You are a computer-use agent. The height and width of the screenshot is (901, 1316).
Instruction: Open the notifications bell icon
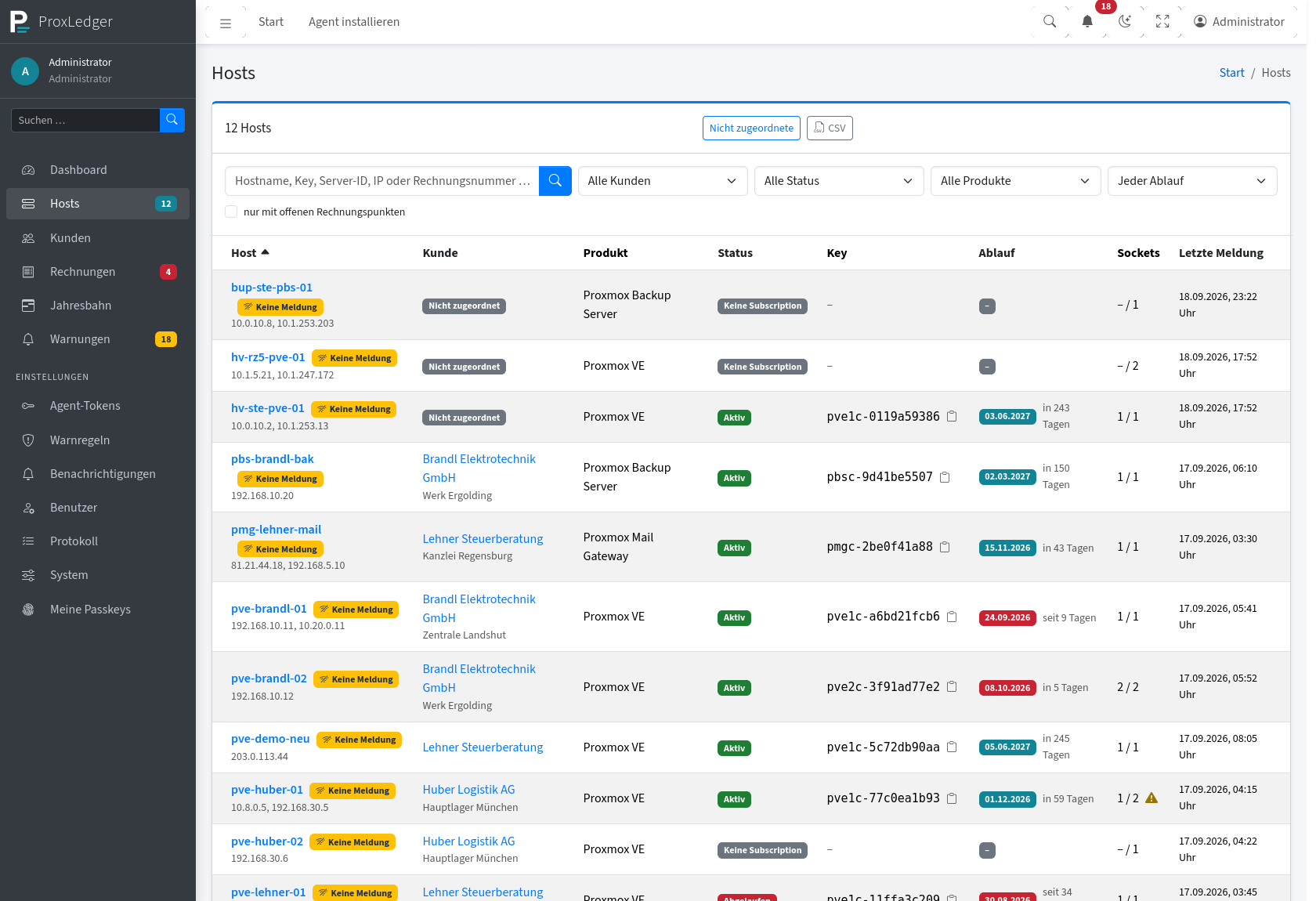[1087, 22]
